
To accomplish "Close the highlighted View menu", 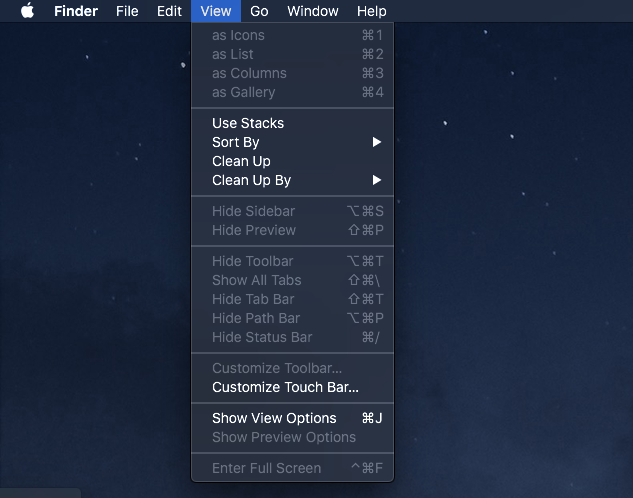I will click(x=215, y=11).
